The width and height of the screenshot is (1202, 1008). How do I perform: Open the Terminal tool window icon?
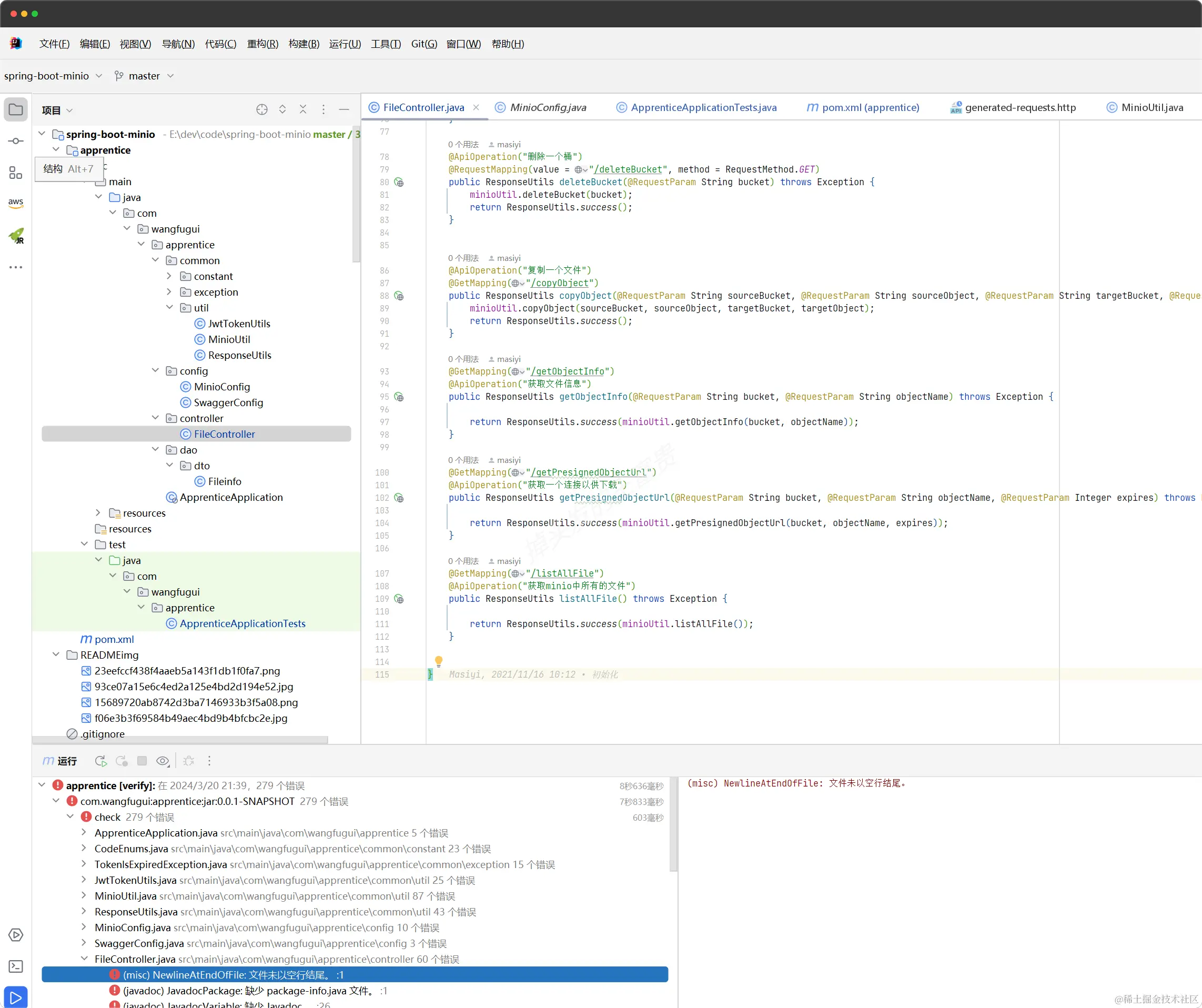15,966
